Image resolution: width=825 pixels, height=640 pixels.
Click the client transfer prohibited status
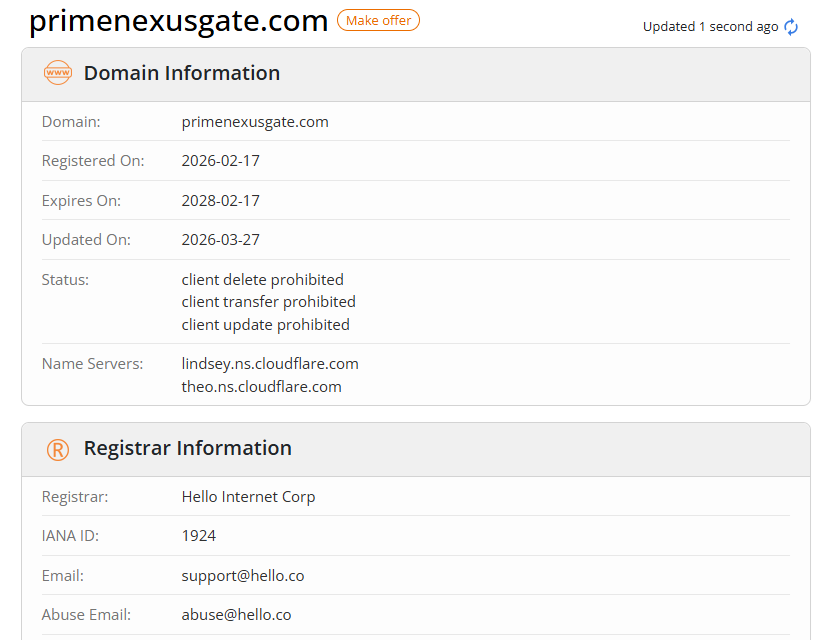click(x=268, y=302)
